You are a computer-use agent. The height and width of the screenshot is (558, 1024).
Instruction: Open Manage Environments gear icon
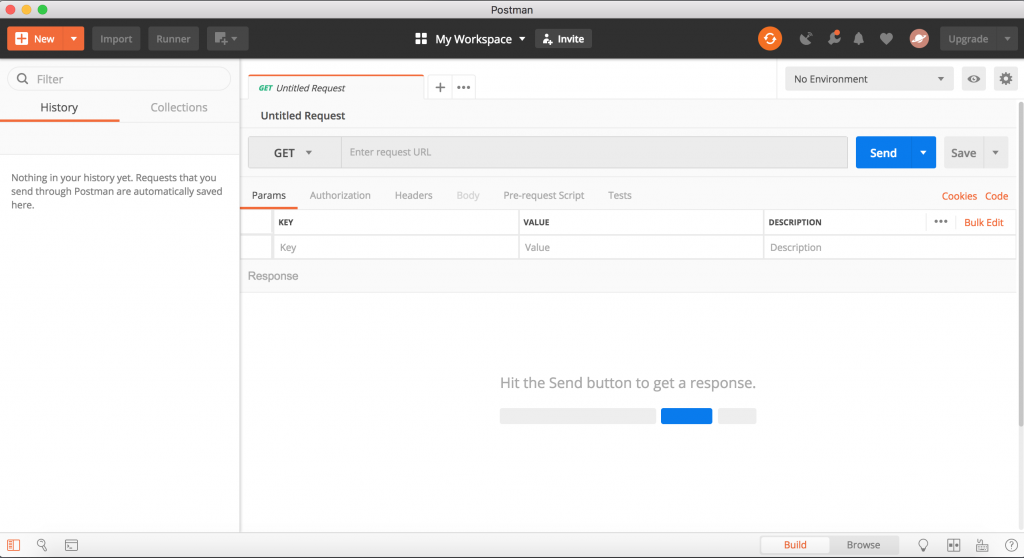point(1006,79)
